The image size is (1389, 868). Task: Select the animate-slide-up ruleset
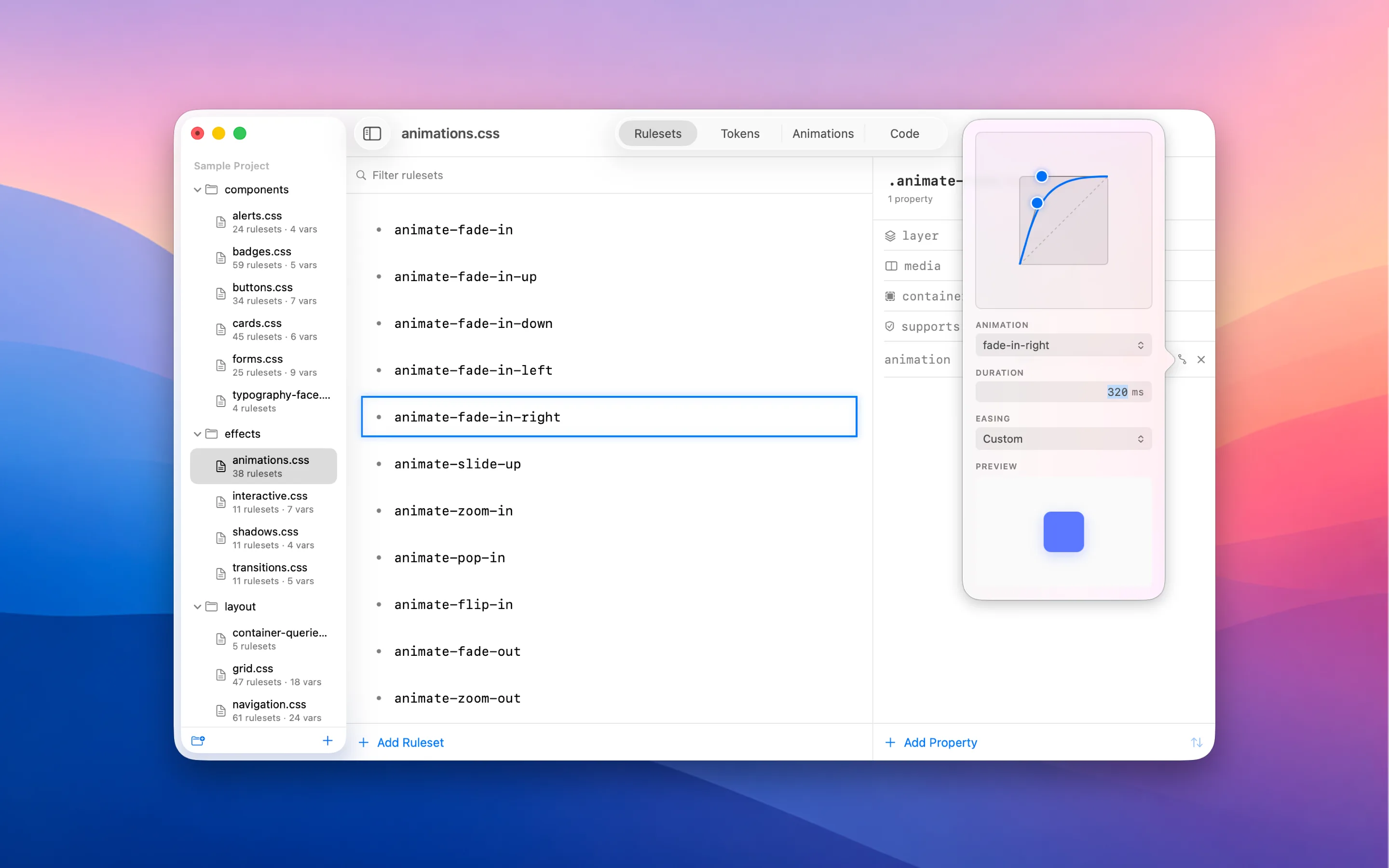[x=609, y=464]
